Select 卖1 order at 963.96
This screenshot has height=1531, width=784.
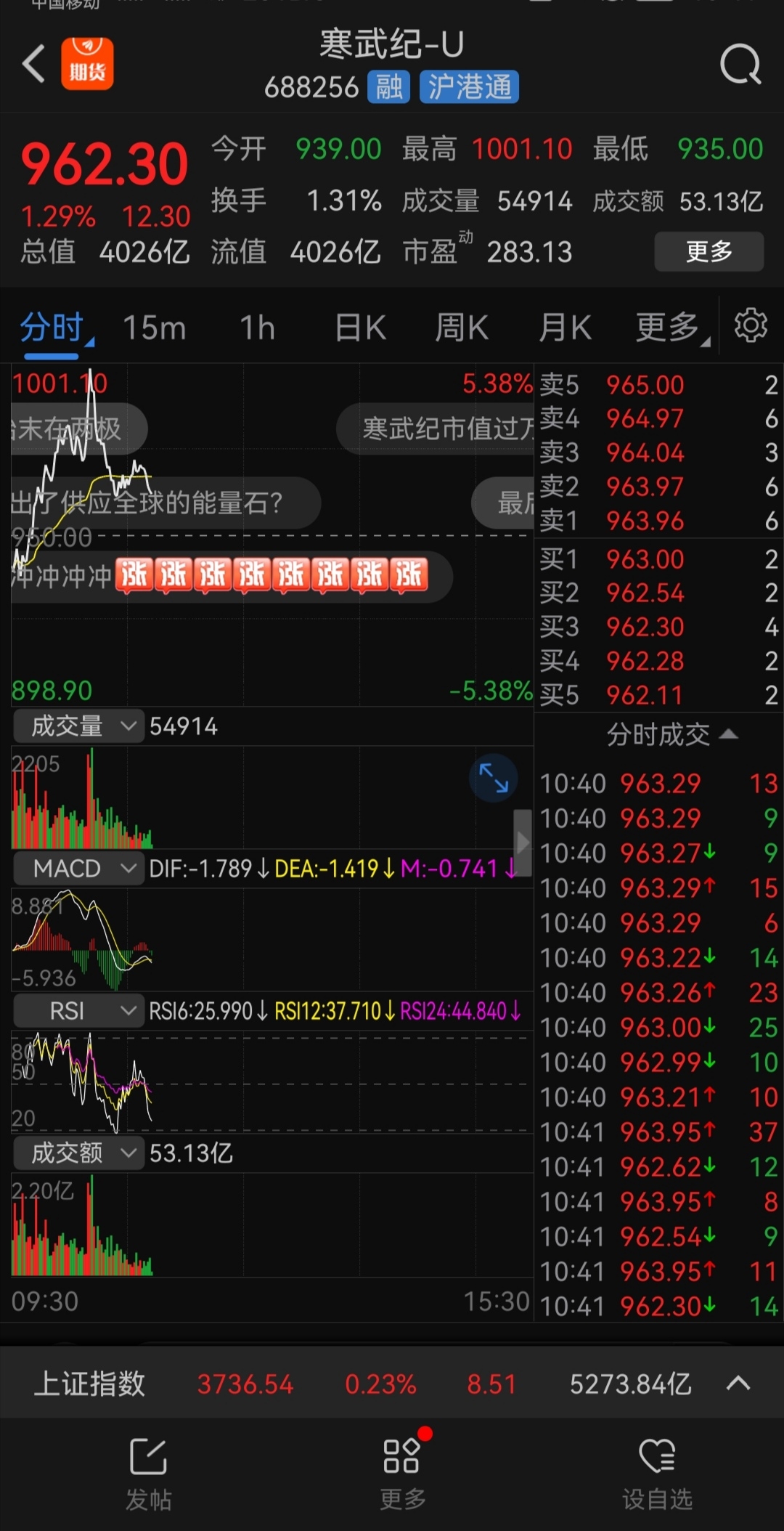pos(658,521)
